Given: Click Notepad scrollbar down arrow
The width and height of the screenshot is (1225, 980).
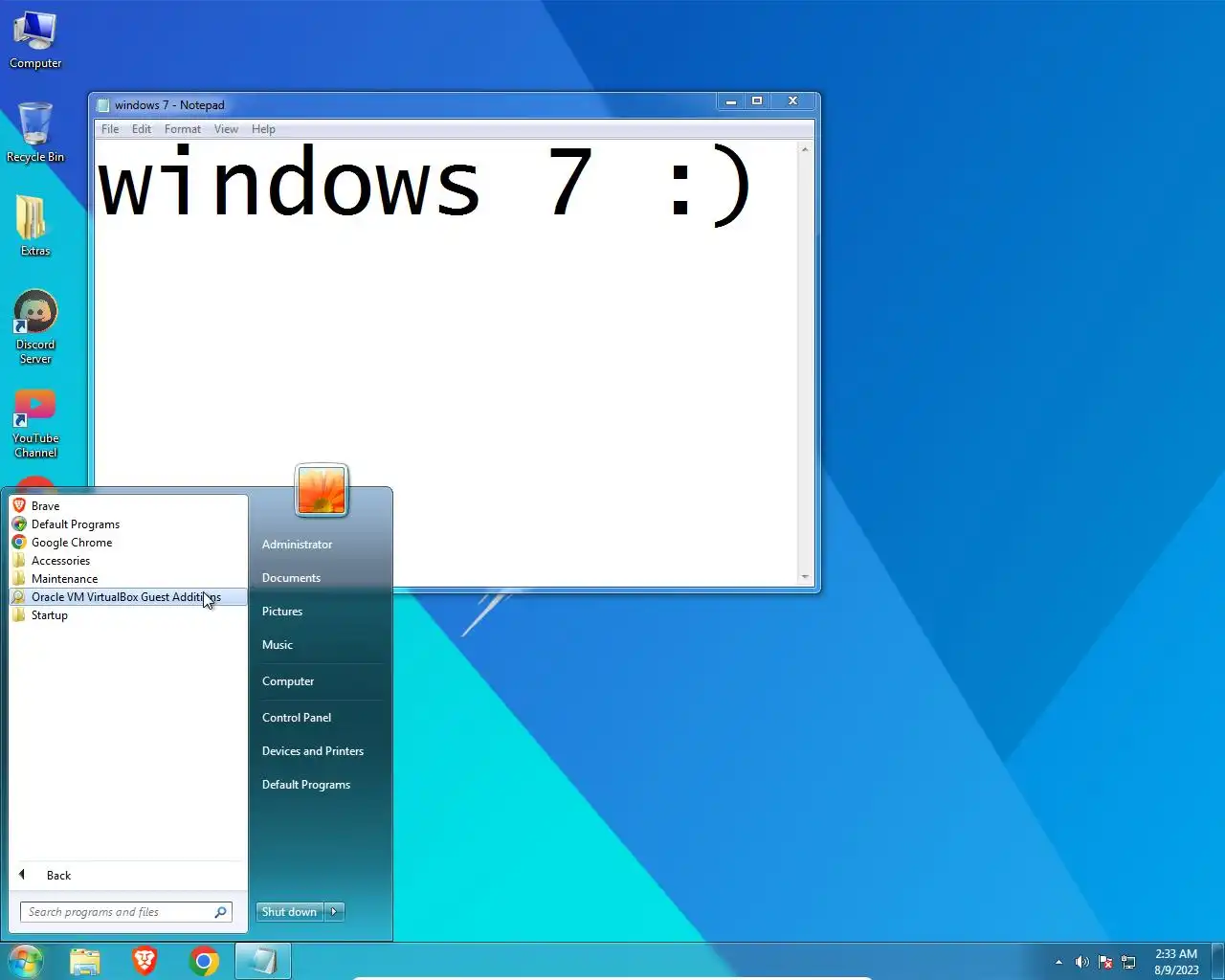Looking at the screenshot, I should tap(805, 577).
